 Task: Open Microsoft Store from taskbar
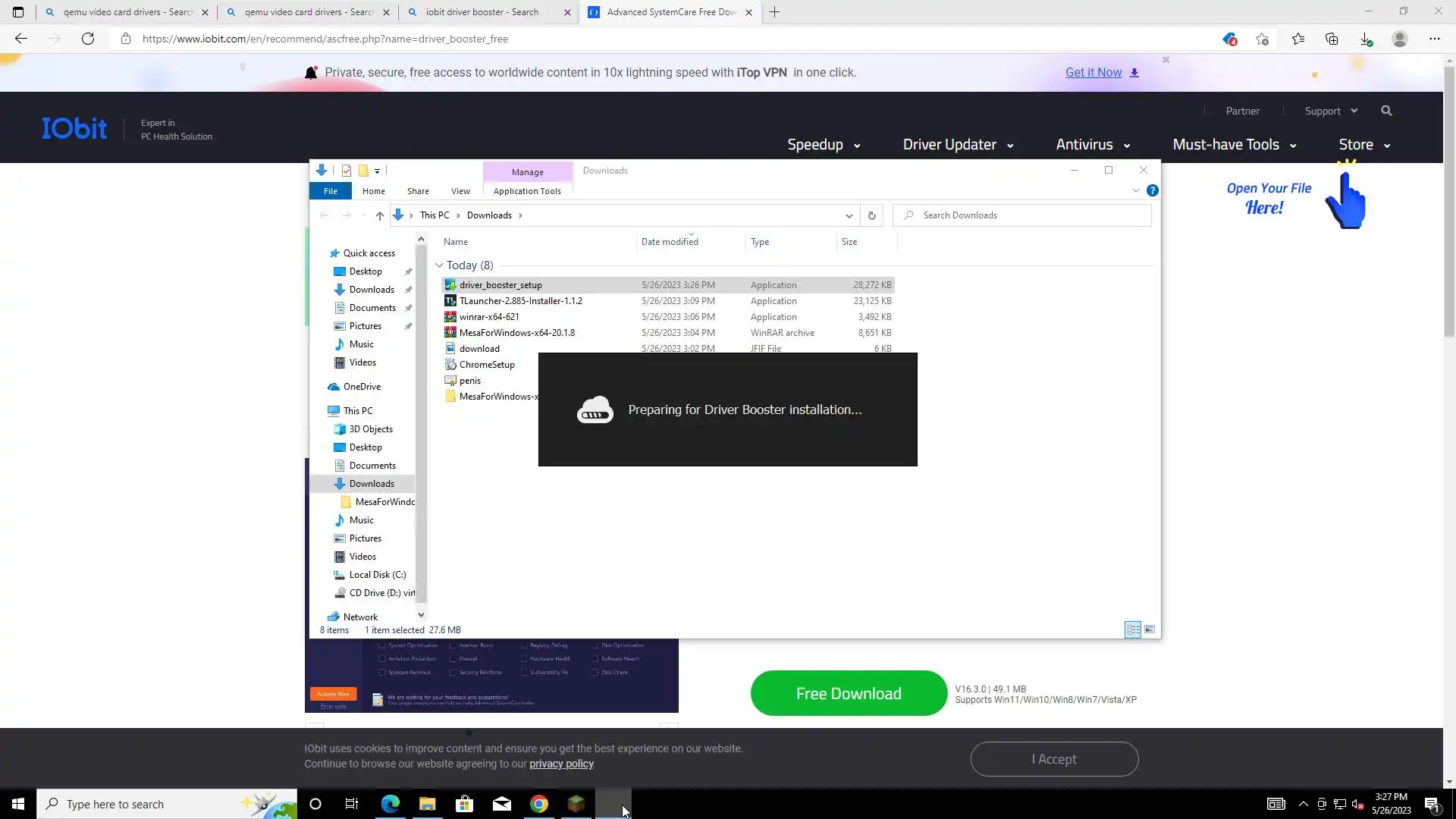[x=464, y=804]
